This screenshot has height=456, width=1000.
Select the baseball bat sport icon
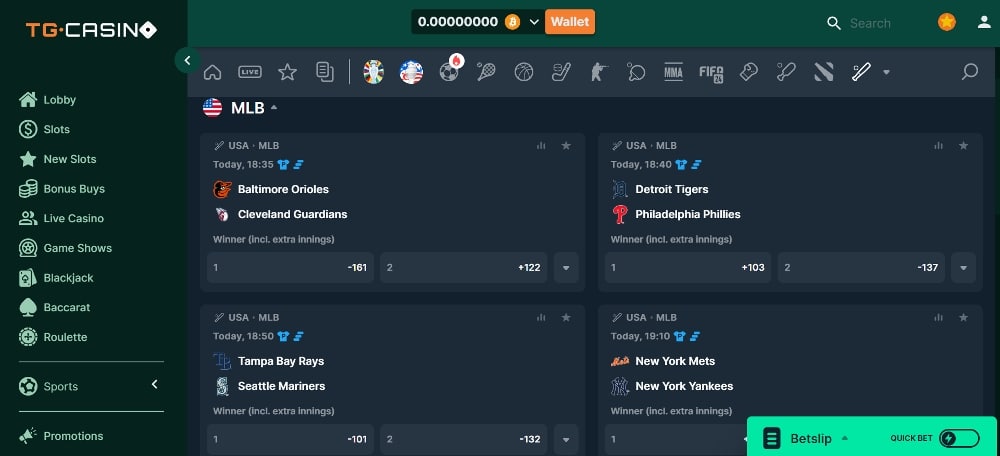click(x=862, y=72)
